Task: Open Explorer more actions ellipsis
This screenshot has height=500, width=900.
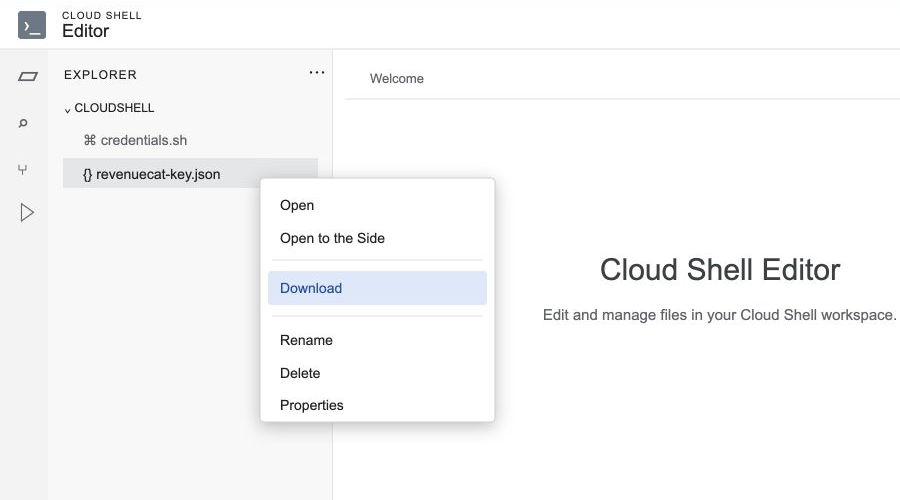Action: (x=317, y=73)
